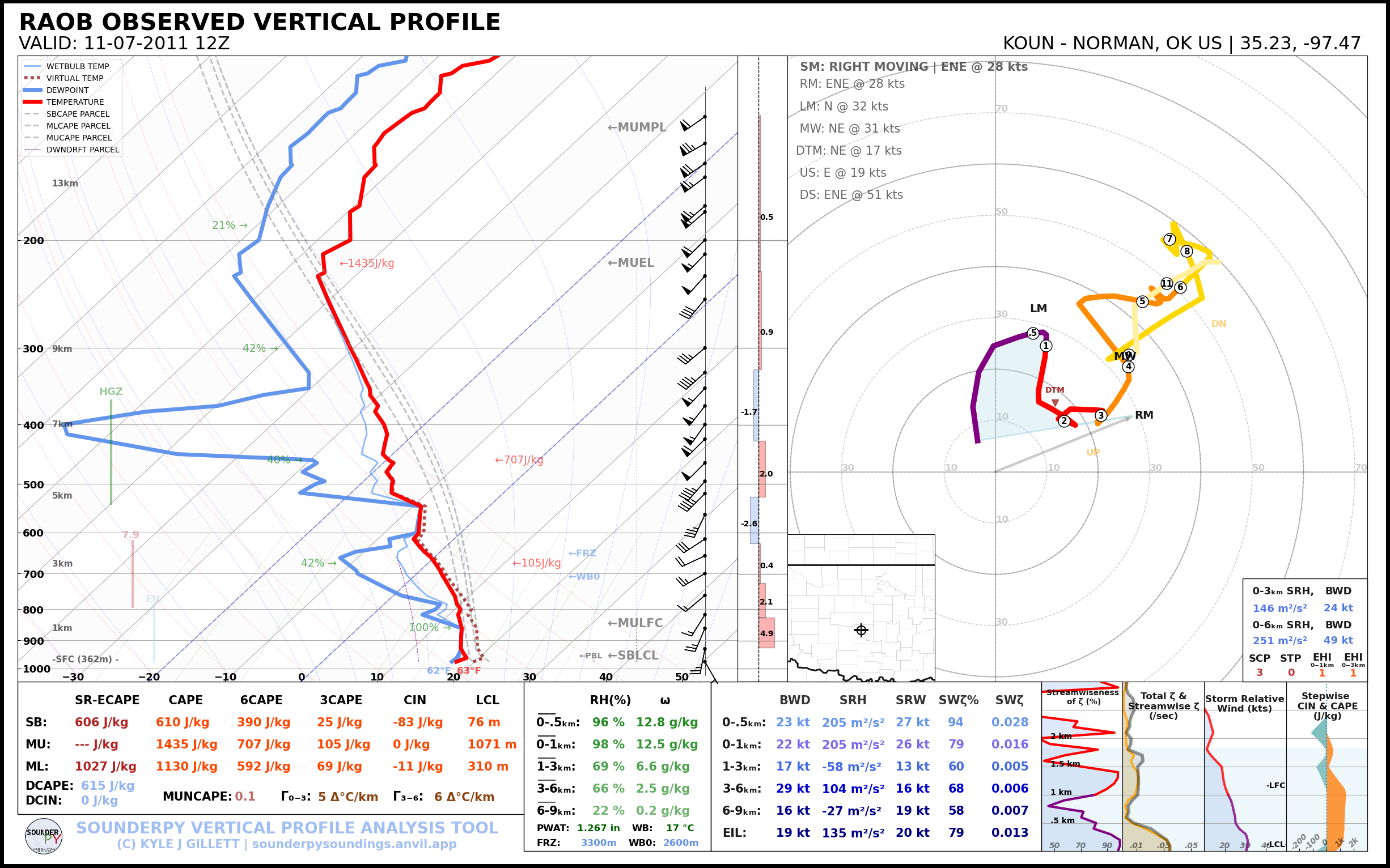1390x868 pixels.
Task: Click the circled 5 km hodograph marker
Action: (1142, 301)
